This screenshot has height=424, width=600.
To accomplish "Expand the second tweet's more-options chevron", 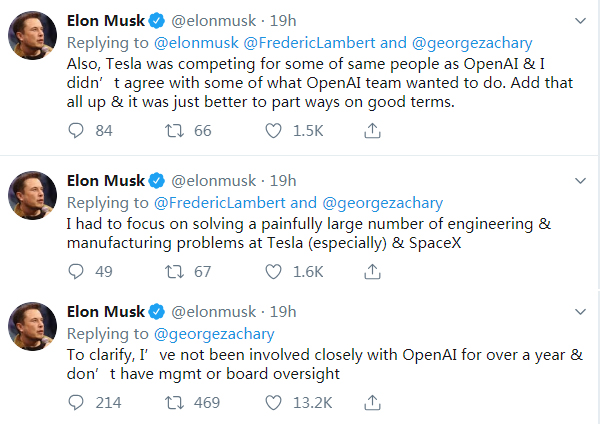I will 580,181.
